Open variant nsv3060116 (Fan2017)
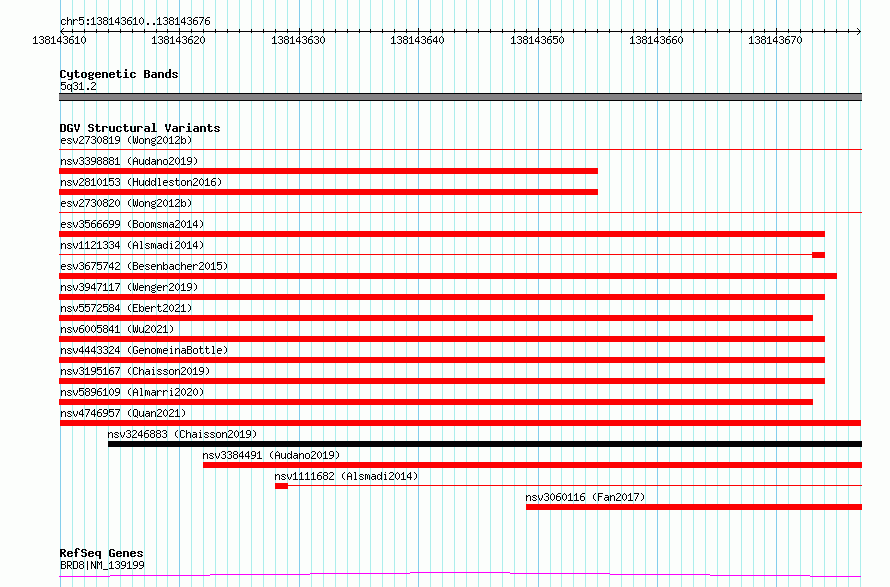Screen dimensions: 890x587 coord(585,497)
